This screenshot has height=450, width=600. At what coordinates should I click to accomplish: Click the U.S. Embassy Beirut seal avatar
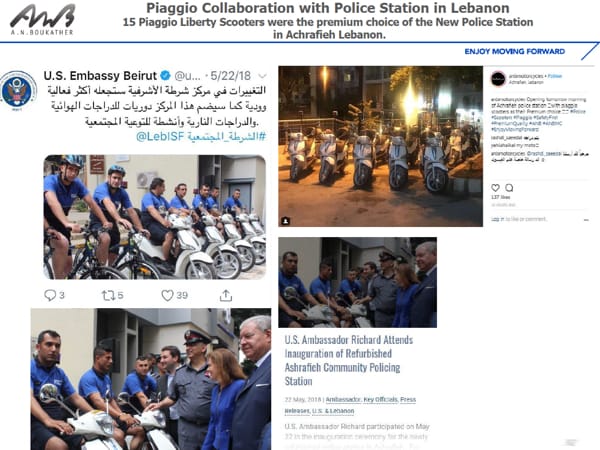click(17, 91)
